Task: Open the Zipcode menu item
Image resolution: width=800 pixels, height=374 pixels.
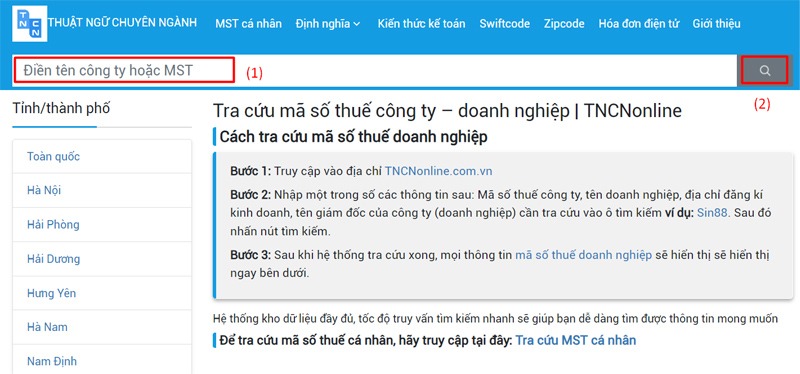Action: point(564,23)
